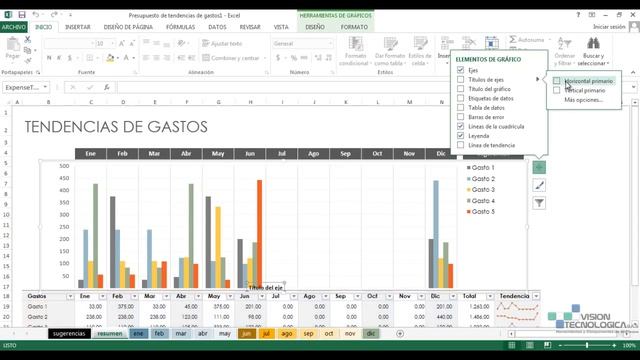Image resolution: width=640 pixels, height=360 pixels.
Task: Switch to DISEÑO DE PÁGINA tab
Action: click(128, 27)
